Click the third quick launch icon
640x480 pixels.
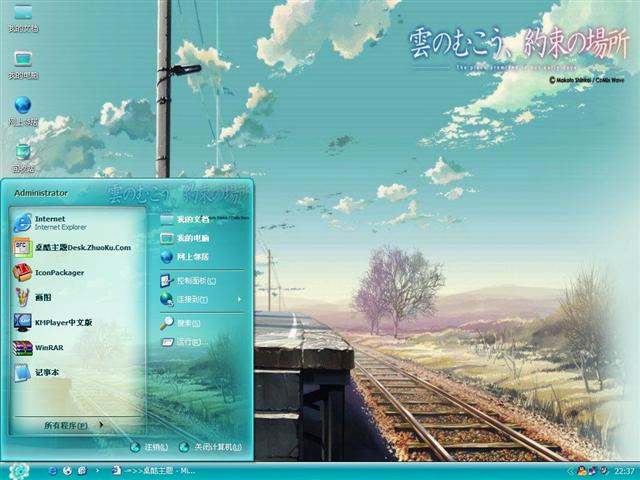coord(82,471)
